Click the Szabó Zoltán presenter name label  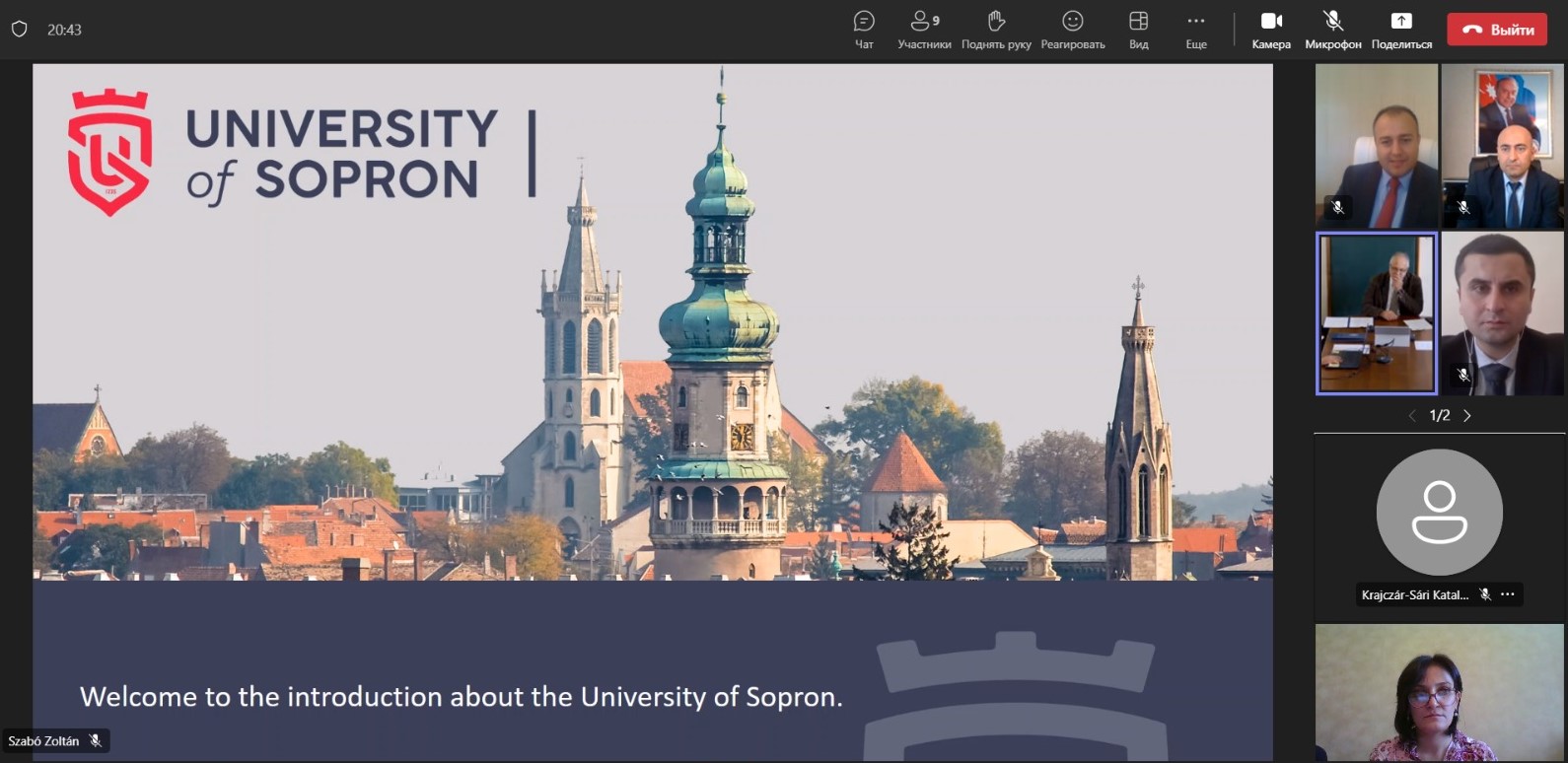(x=43, y=741)
